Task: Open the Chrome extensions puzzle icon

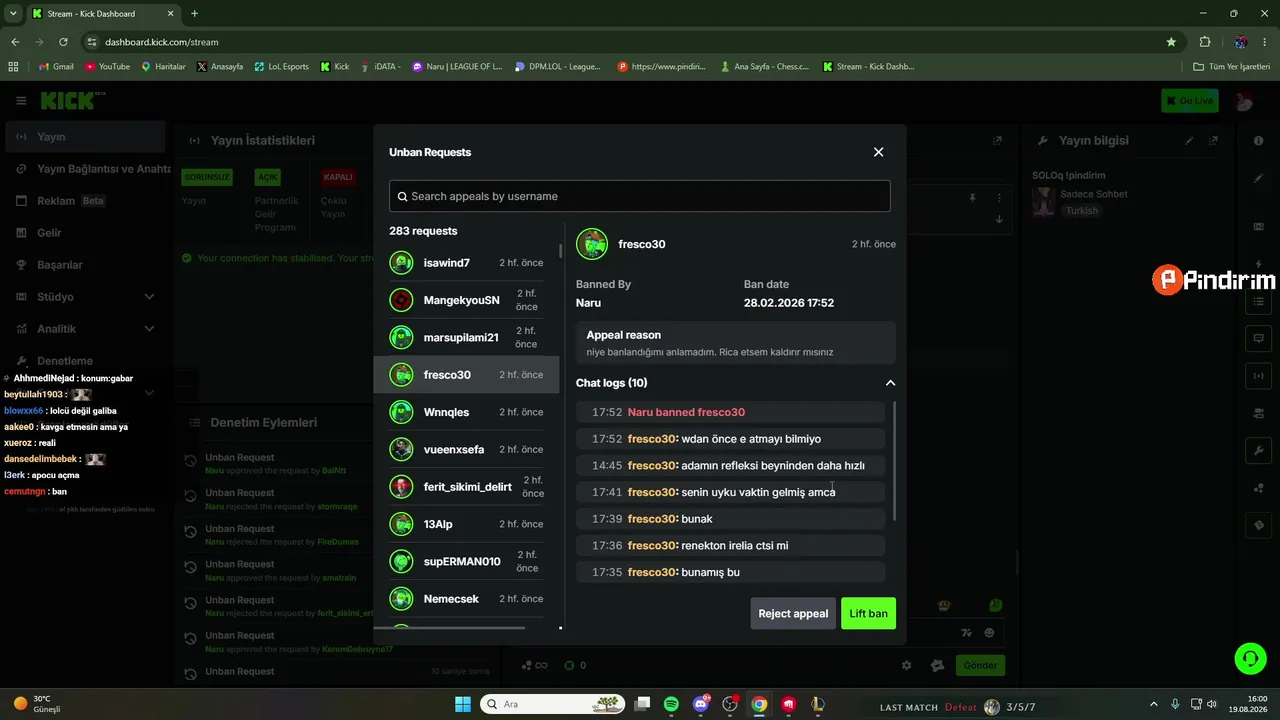Action: point(1205,42)
